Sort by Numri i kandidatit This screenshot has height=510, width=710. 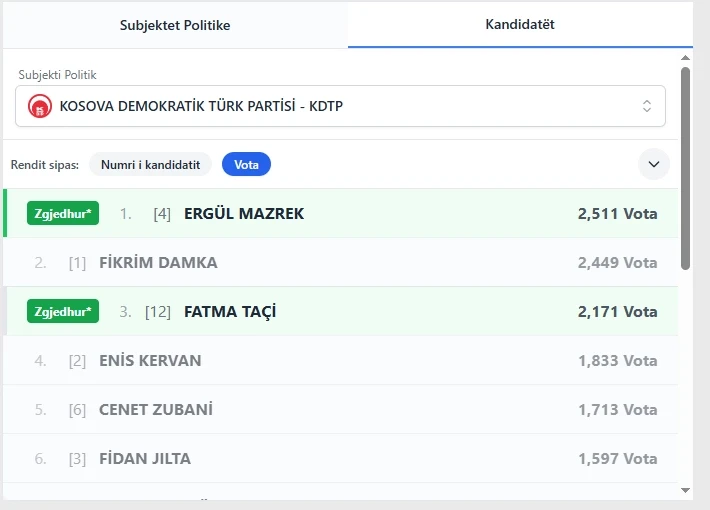click(x=150, y=164)
